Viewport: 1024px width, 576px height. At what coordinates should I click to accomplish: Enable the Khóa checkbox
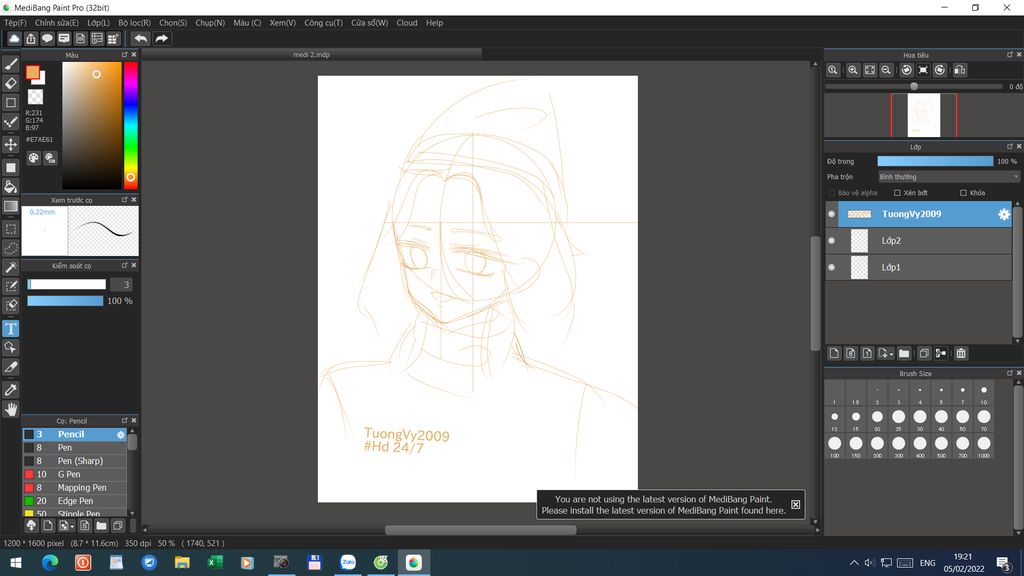click(x=963, y=193)
